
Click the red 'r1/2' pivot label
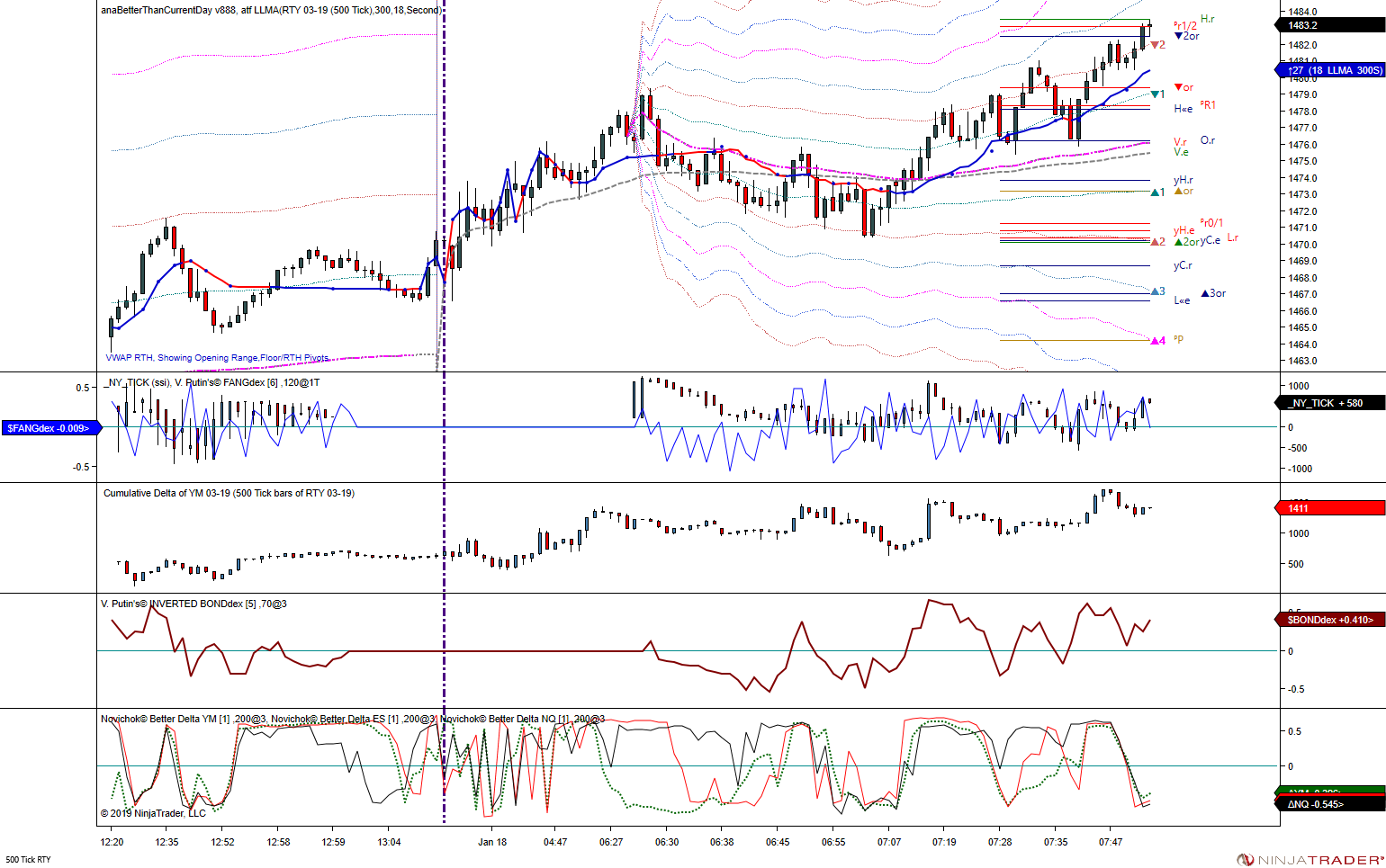(1185, 26)
